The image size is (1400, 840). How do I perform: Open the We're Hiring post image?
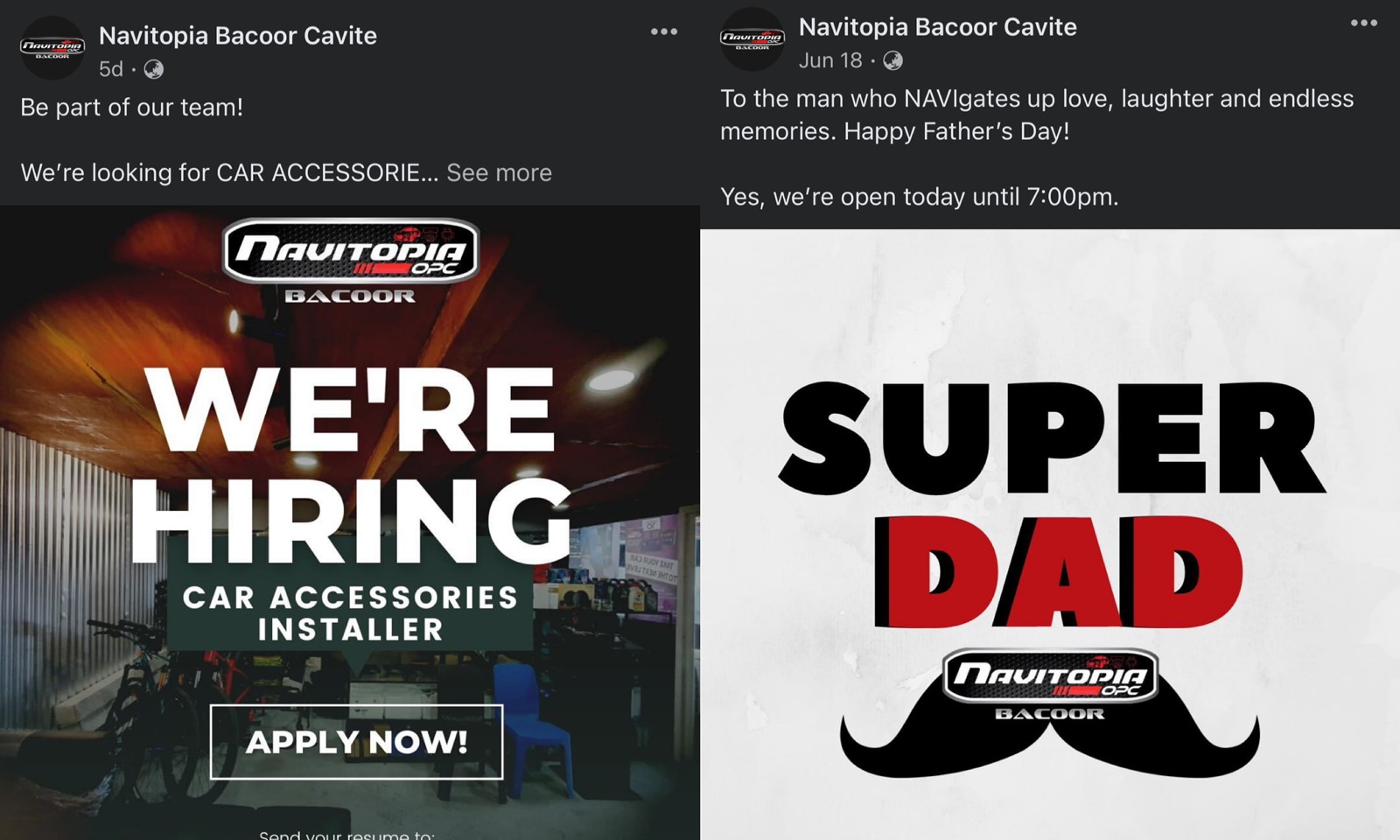coord(350,522)
